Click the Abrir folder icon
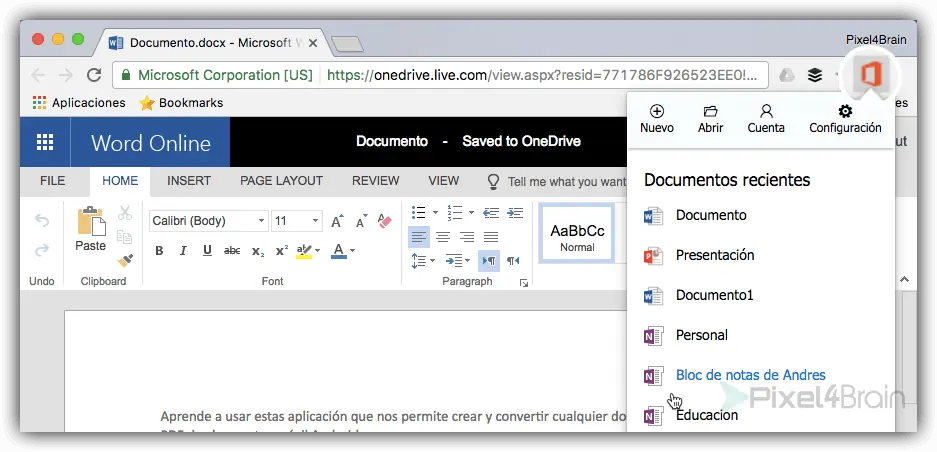 (x=711, y=111)
